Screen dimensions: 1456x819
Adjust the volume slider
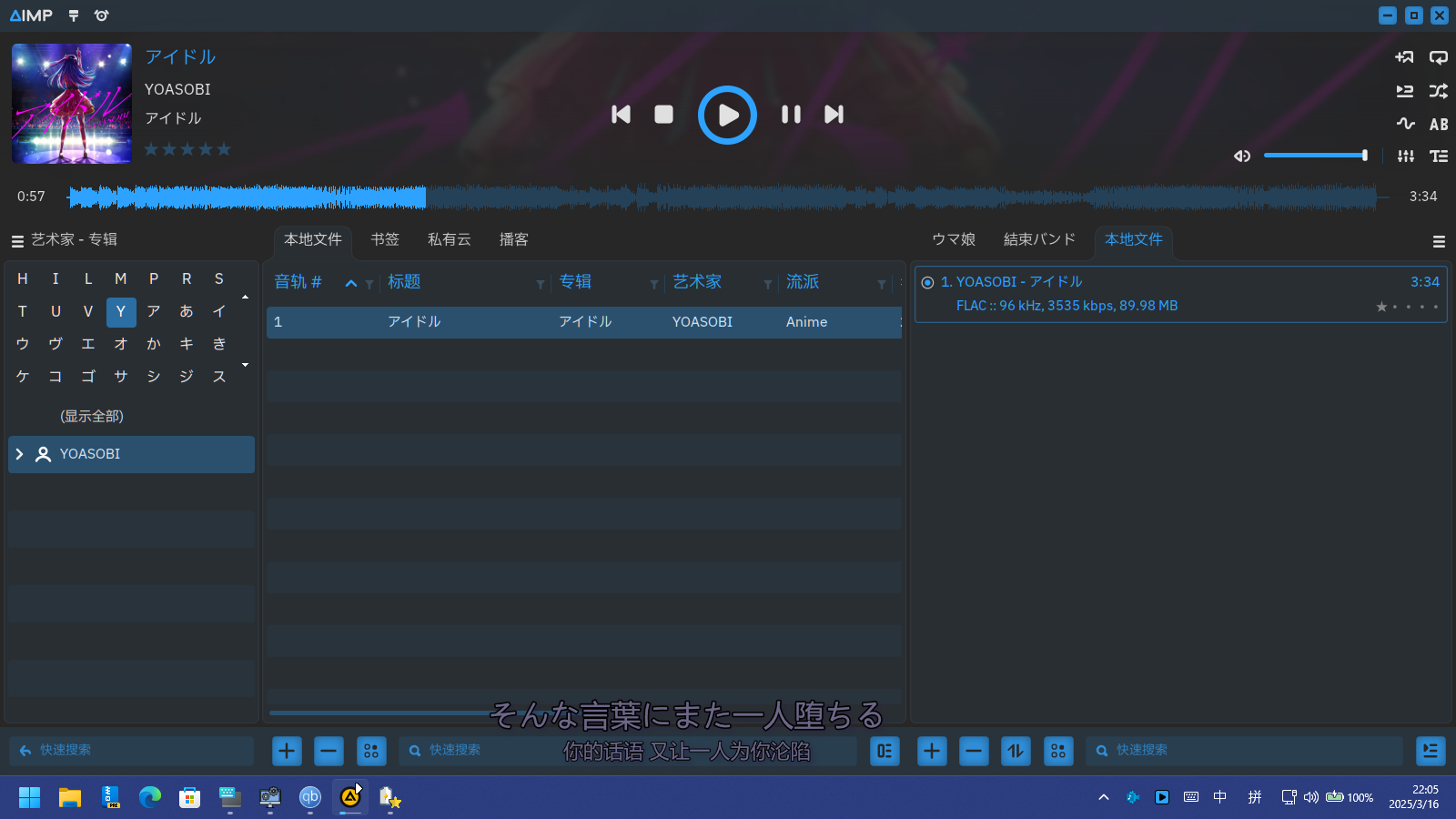[x=1316, y=156]
